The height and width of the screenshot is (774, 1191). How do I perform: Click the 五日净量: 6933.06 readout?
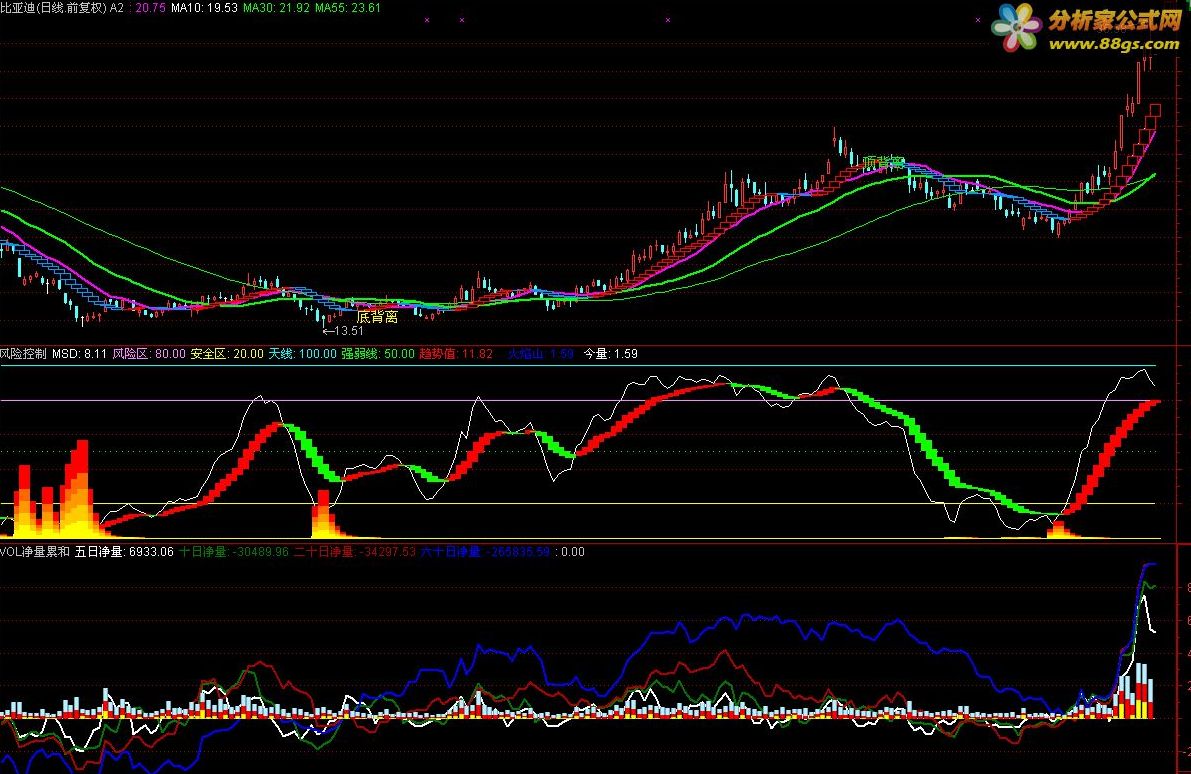(124, 552)
